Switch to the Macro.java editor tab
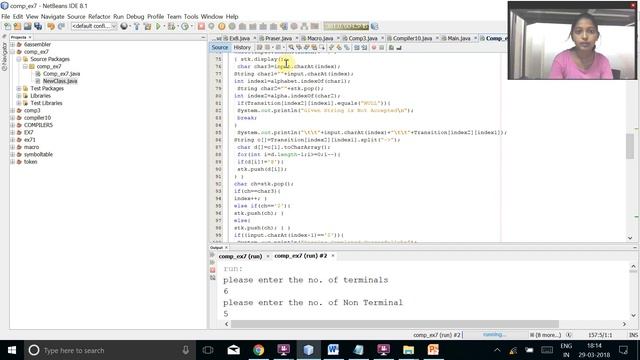This screenshot has width=640, height=360. point(320,38)
